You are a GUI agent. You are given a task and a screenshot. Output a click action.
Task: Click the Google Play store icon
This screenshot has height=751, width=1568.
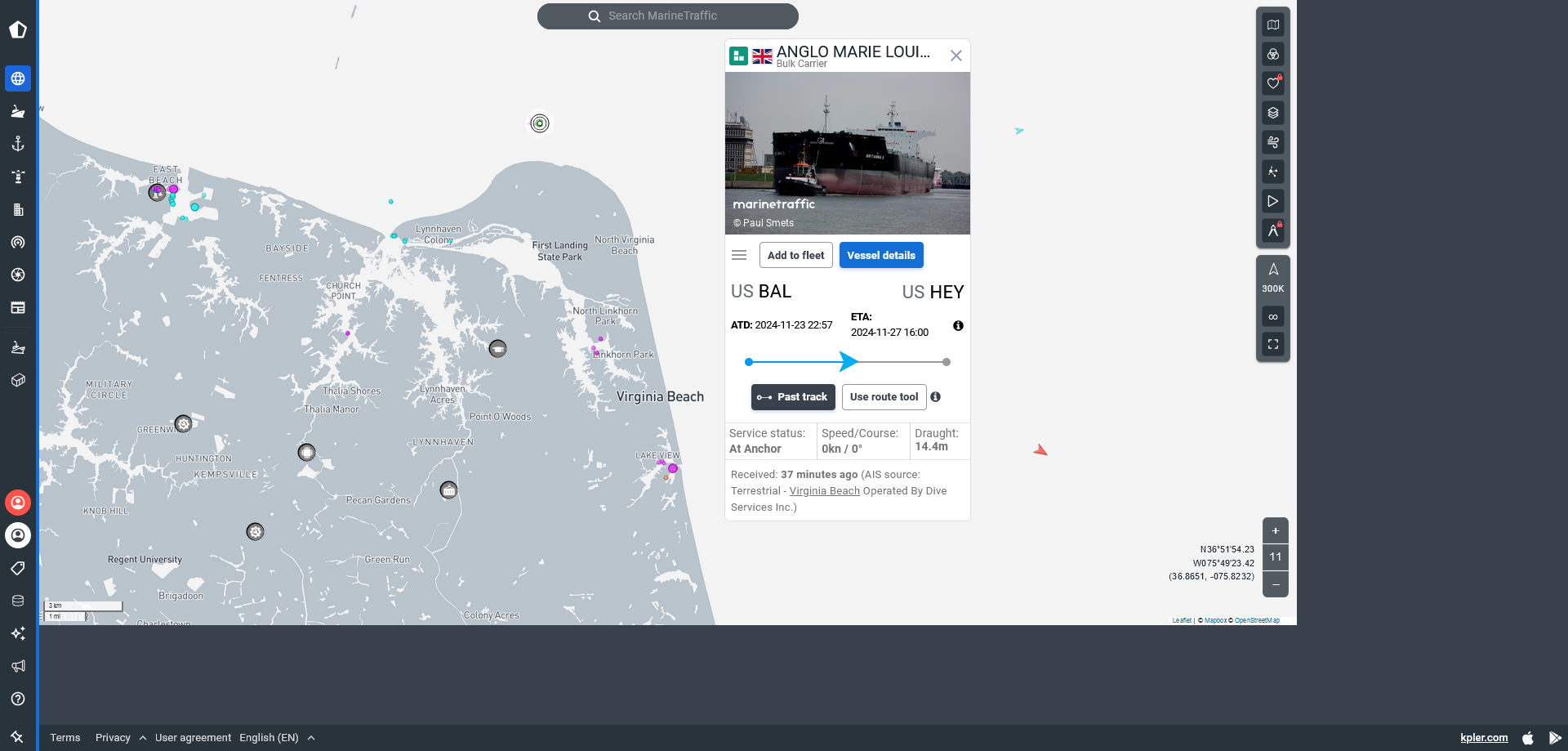tap(1555, 738)
